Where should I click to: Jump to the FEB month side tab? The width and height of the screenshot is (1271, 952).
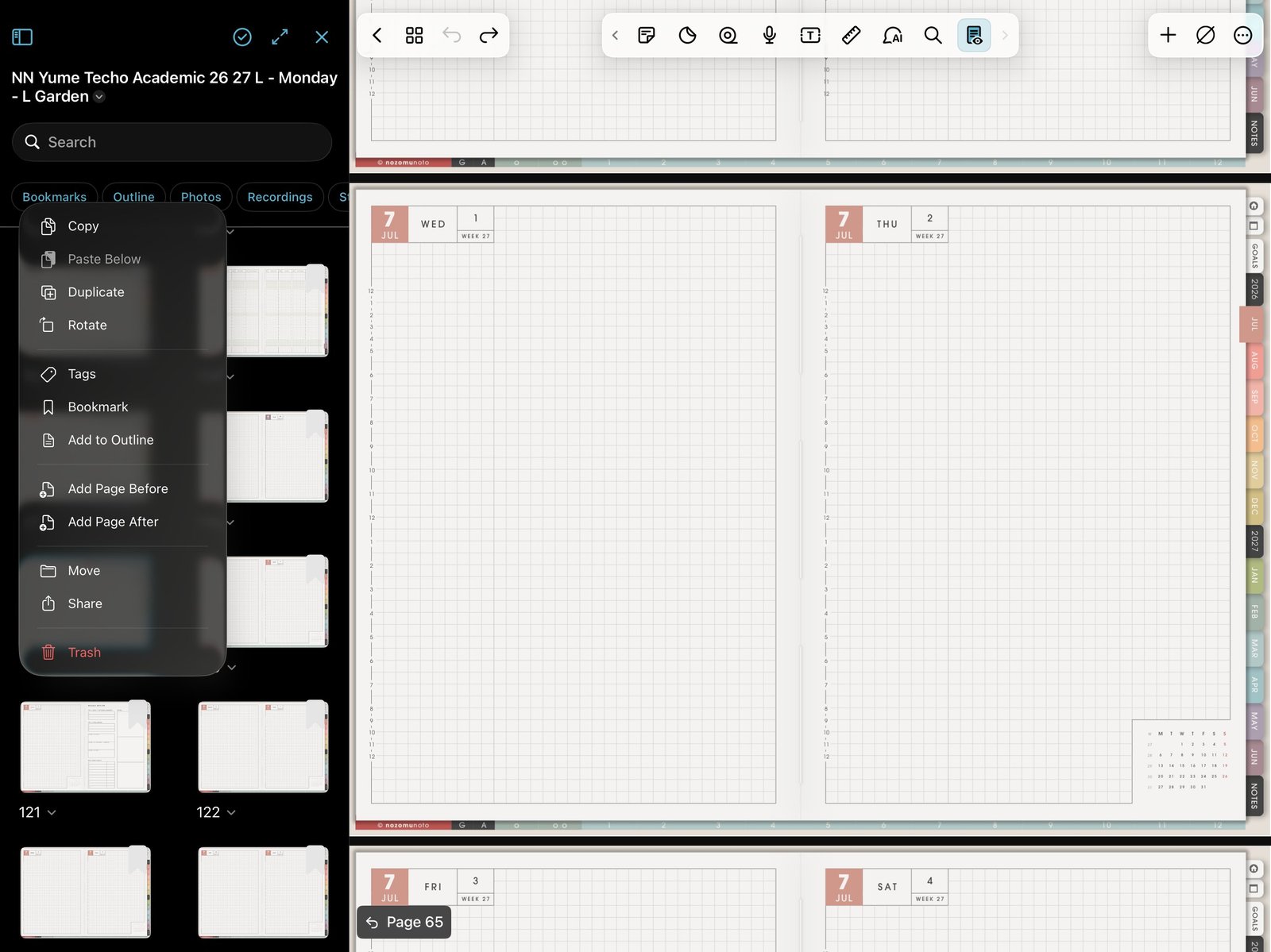(1254, 611)
